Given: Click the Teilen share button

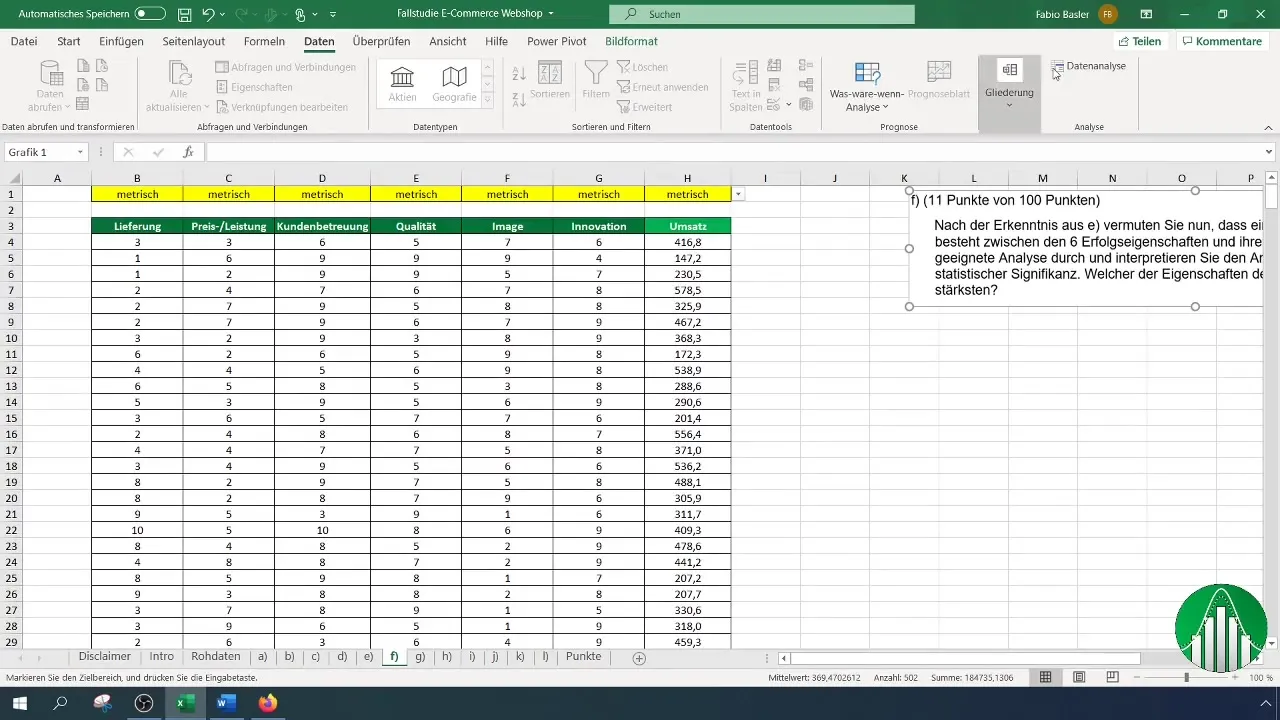Looking at the screenshot, I should pyautogui.click(x=1140, y=41).
